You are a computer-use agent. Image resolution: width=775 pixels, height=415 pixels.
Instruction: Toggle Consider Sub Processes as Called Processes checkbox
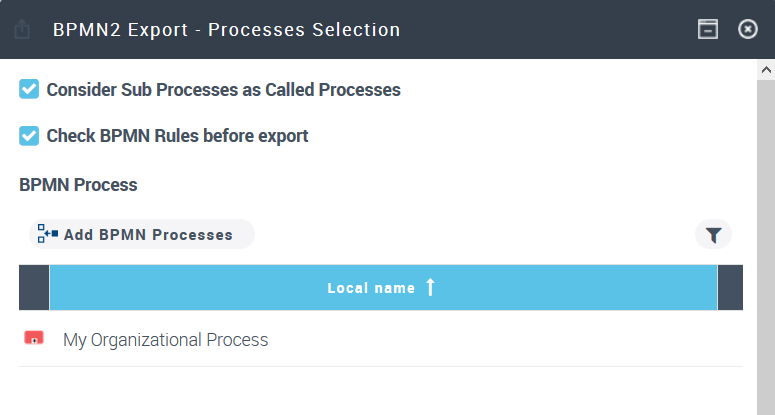(29, 90)
